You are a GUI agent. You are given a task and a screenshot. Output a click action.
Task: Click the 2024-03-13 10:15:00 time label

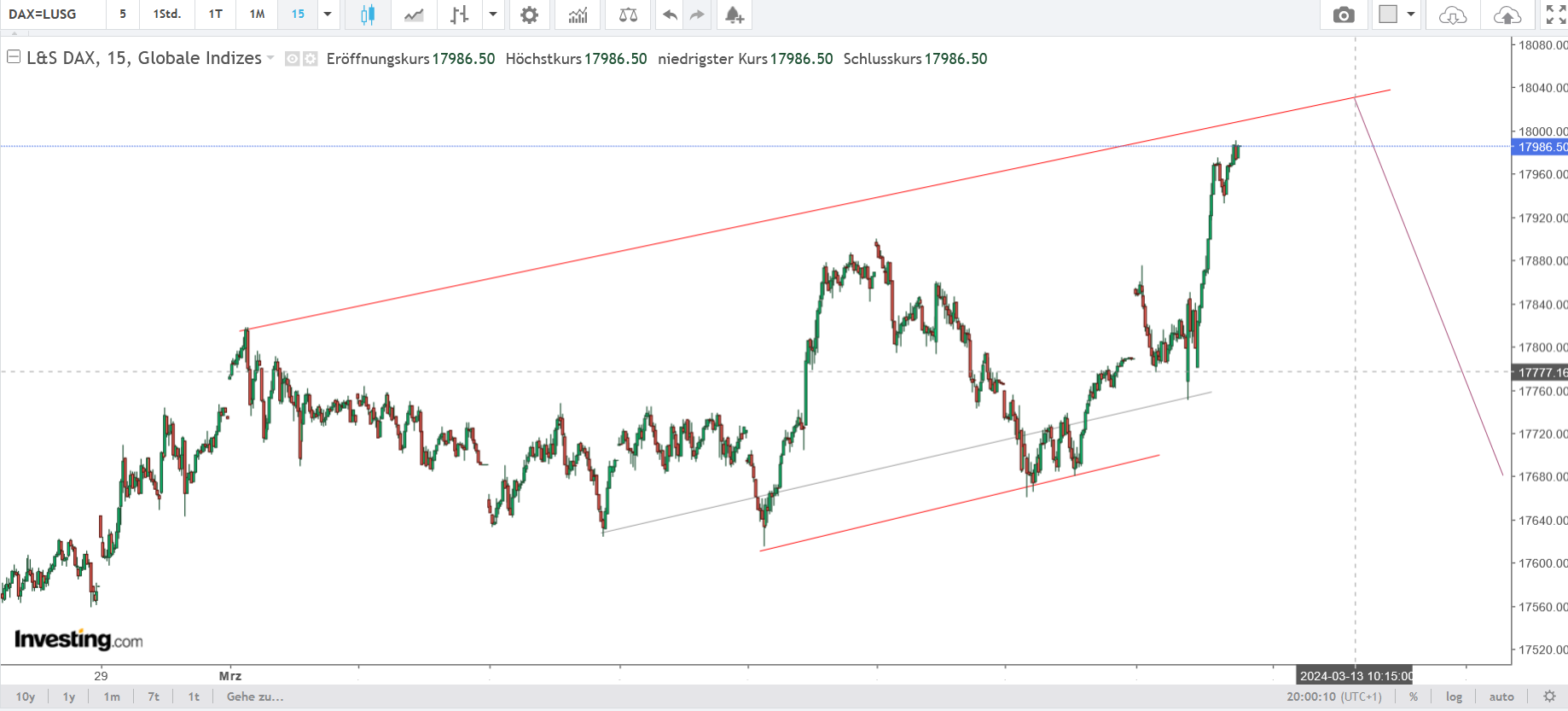pyautogui.click(x=1356, y=676)
